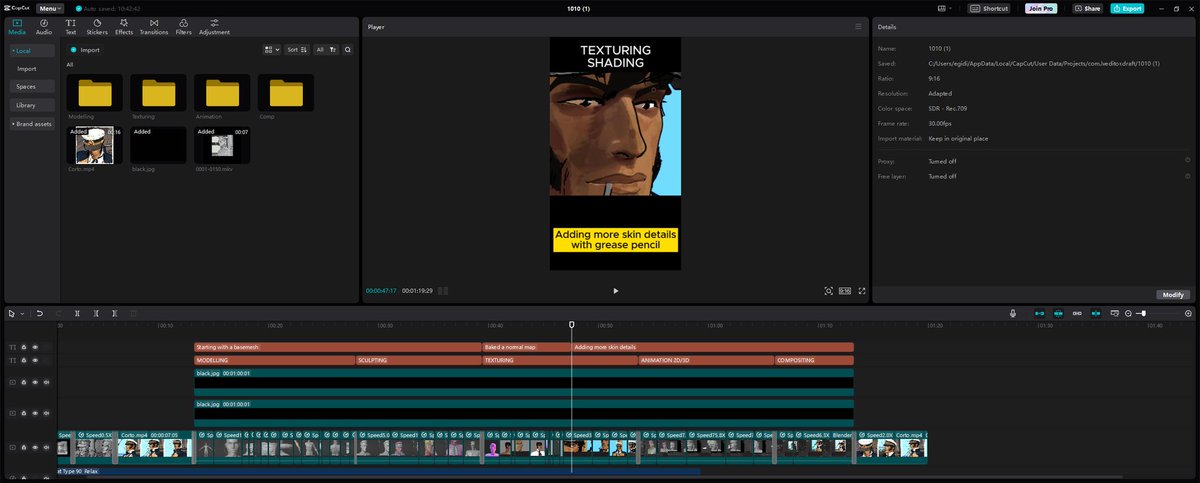This screenshot has width=1200, height=483.
Task: Open the Comp folder
Action: pos(286,92)
